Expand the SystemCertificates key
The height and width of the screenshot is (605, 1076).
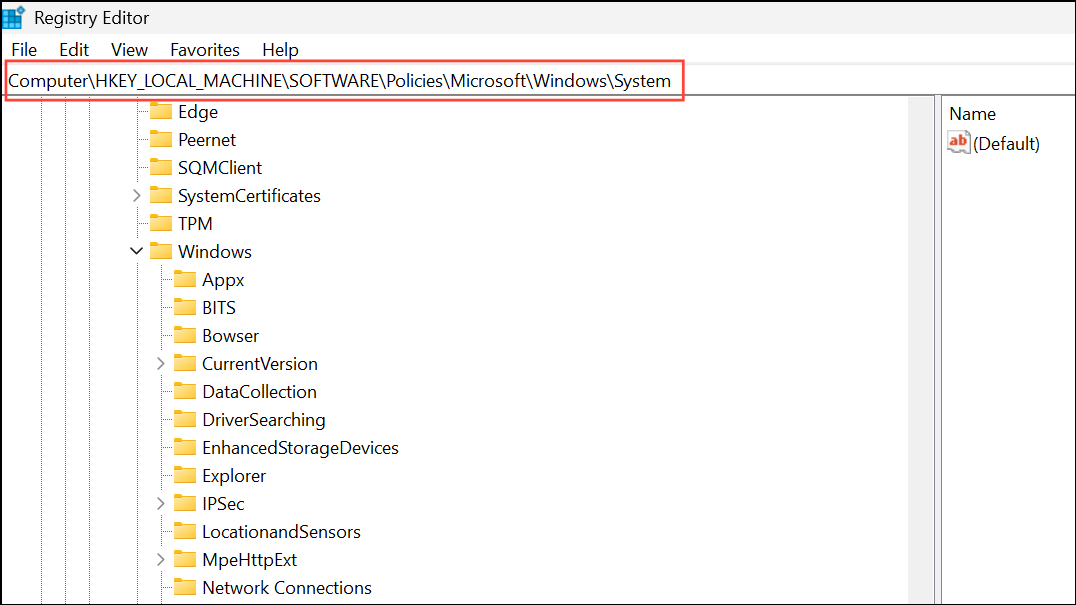click(x=137, y=195)
